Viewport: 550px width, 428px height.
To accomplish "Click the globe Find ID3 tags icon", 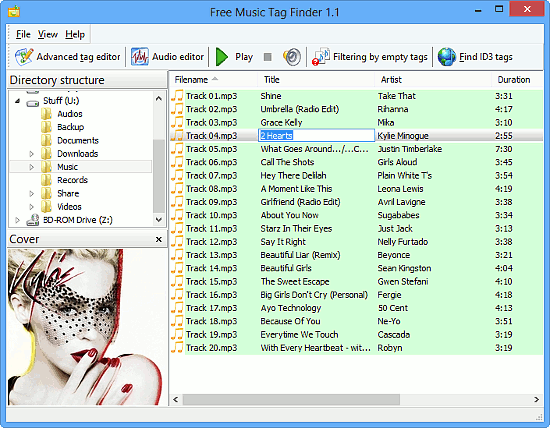I will click(447, 57).
